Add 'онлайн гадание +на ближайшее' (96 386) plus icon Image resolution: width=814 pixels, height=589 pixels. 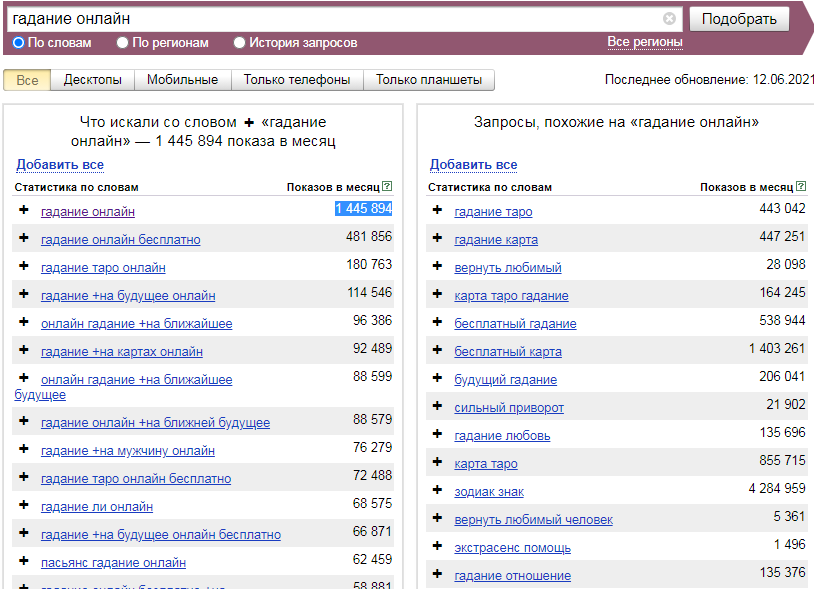pos(23,322)
